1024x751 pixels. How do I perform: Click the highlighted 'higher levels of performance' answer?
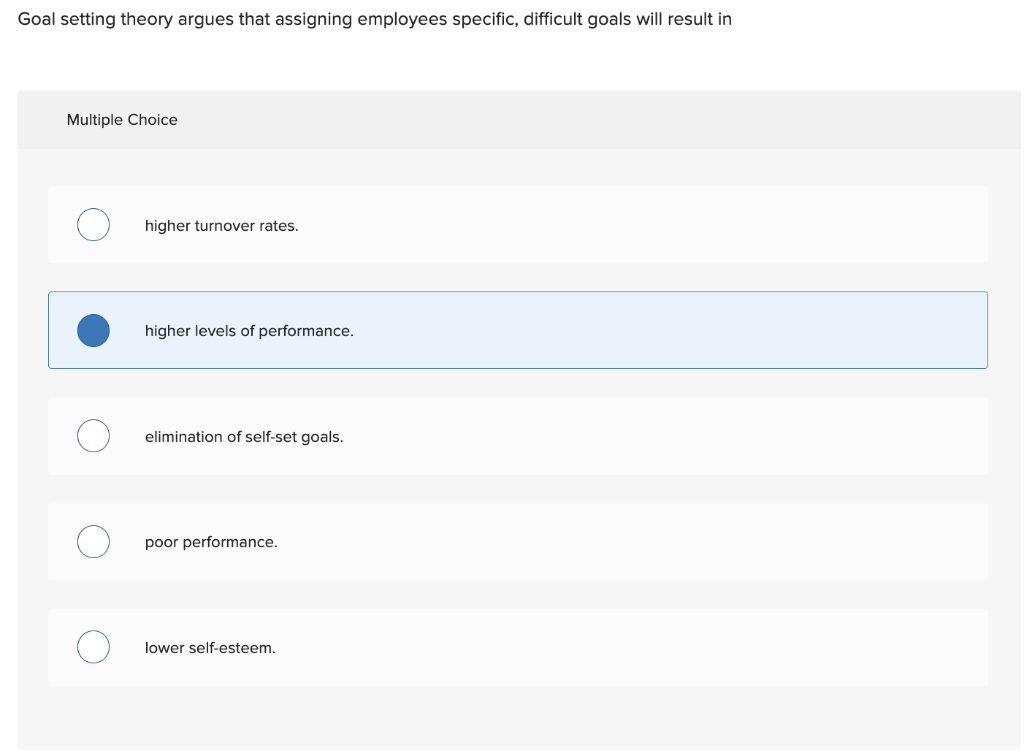(518, 330)
